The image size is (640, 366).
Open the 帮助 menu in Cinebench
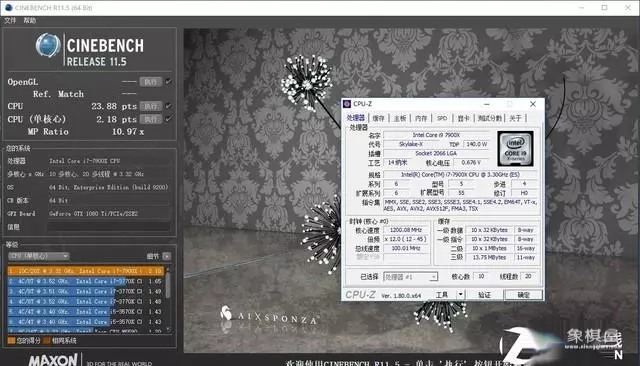click(x=29, y=20)
